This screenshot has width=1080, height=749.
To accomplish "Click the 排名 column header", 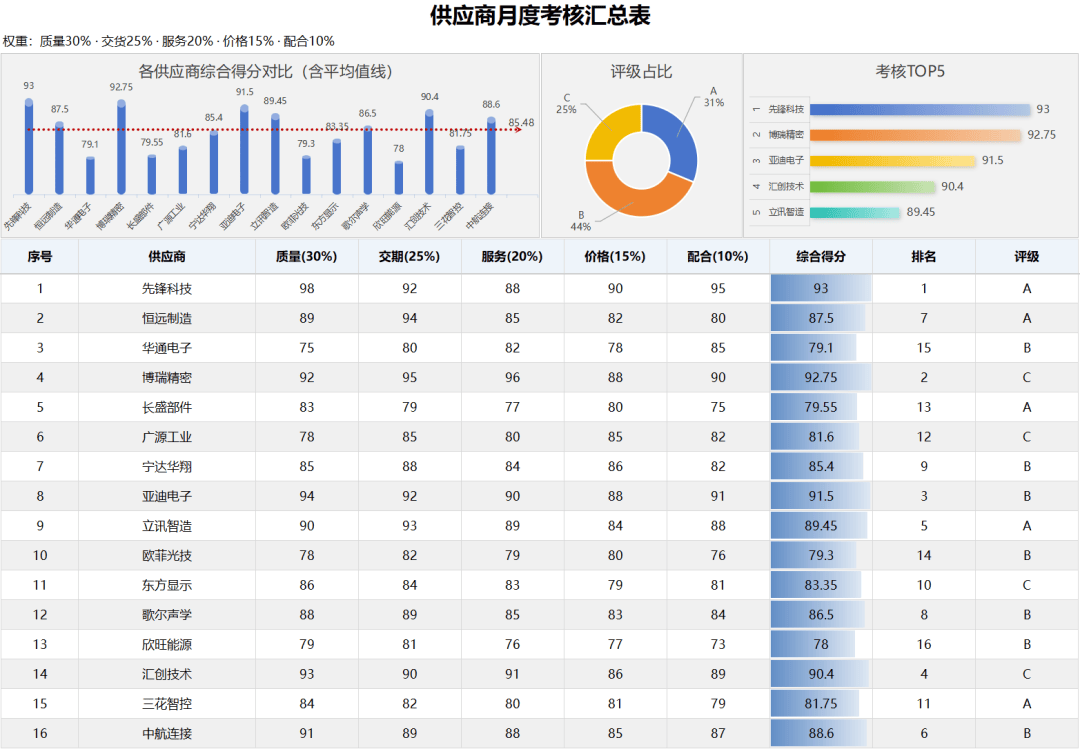I will (x=923, y=256).
